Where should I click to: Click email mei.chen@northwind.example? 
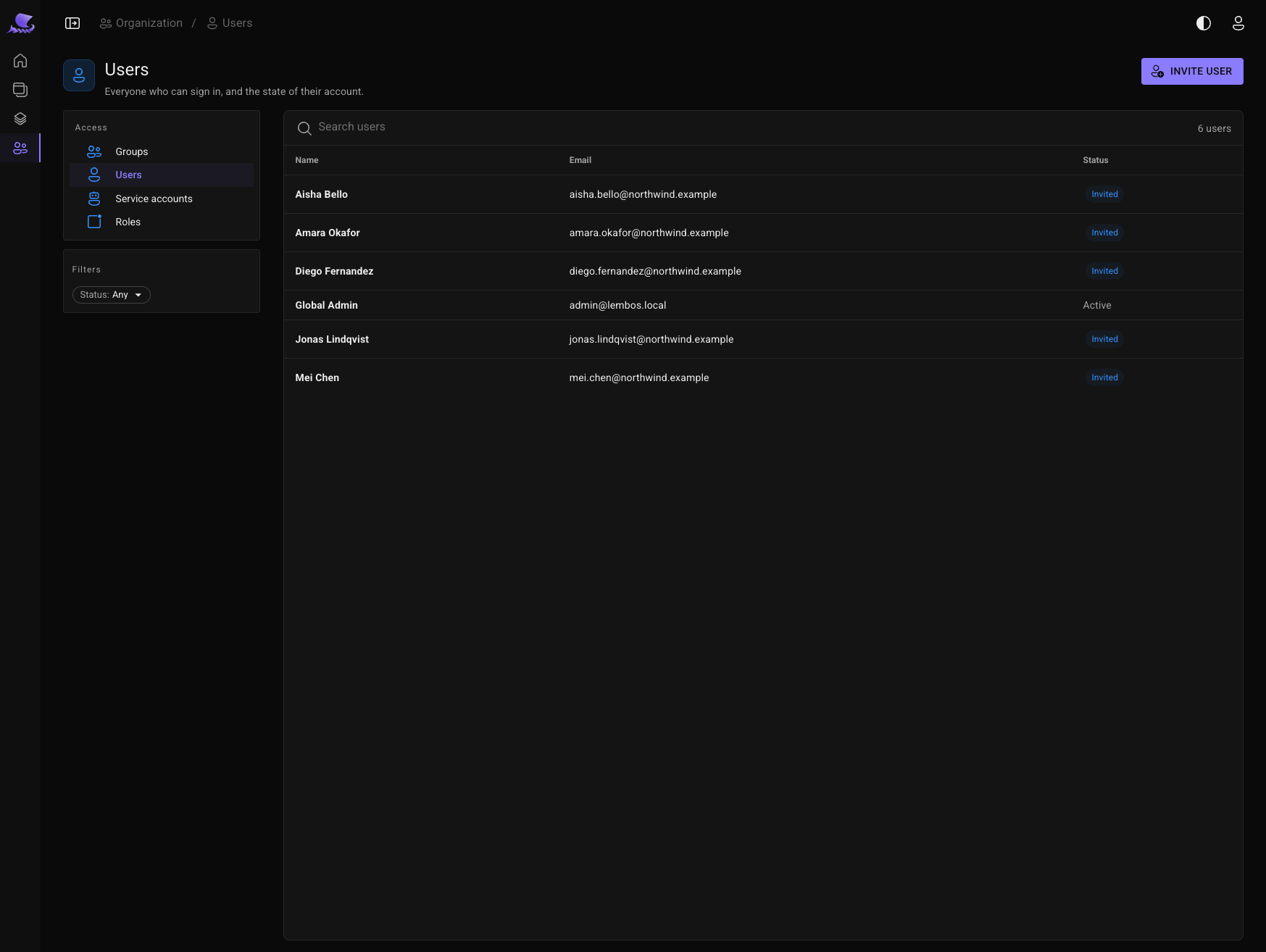[x=639, y=377]
